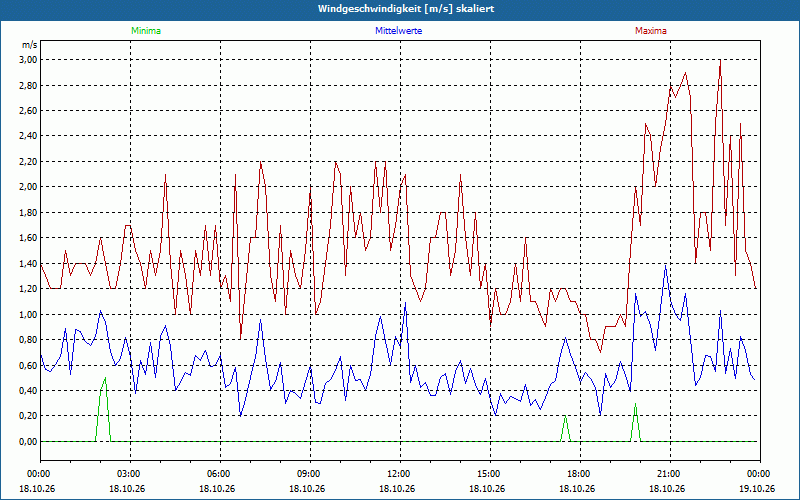
Task: Click the Mittelwerte legend label
Action: pos(398,31)
